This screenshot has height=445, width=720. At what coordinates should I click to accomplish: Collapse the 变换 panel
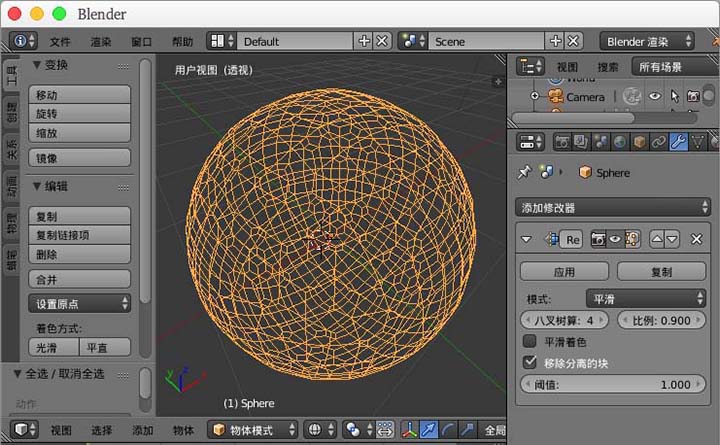click(x=37, y=65)
